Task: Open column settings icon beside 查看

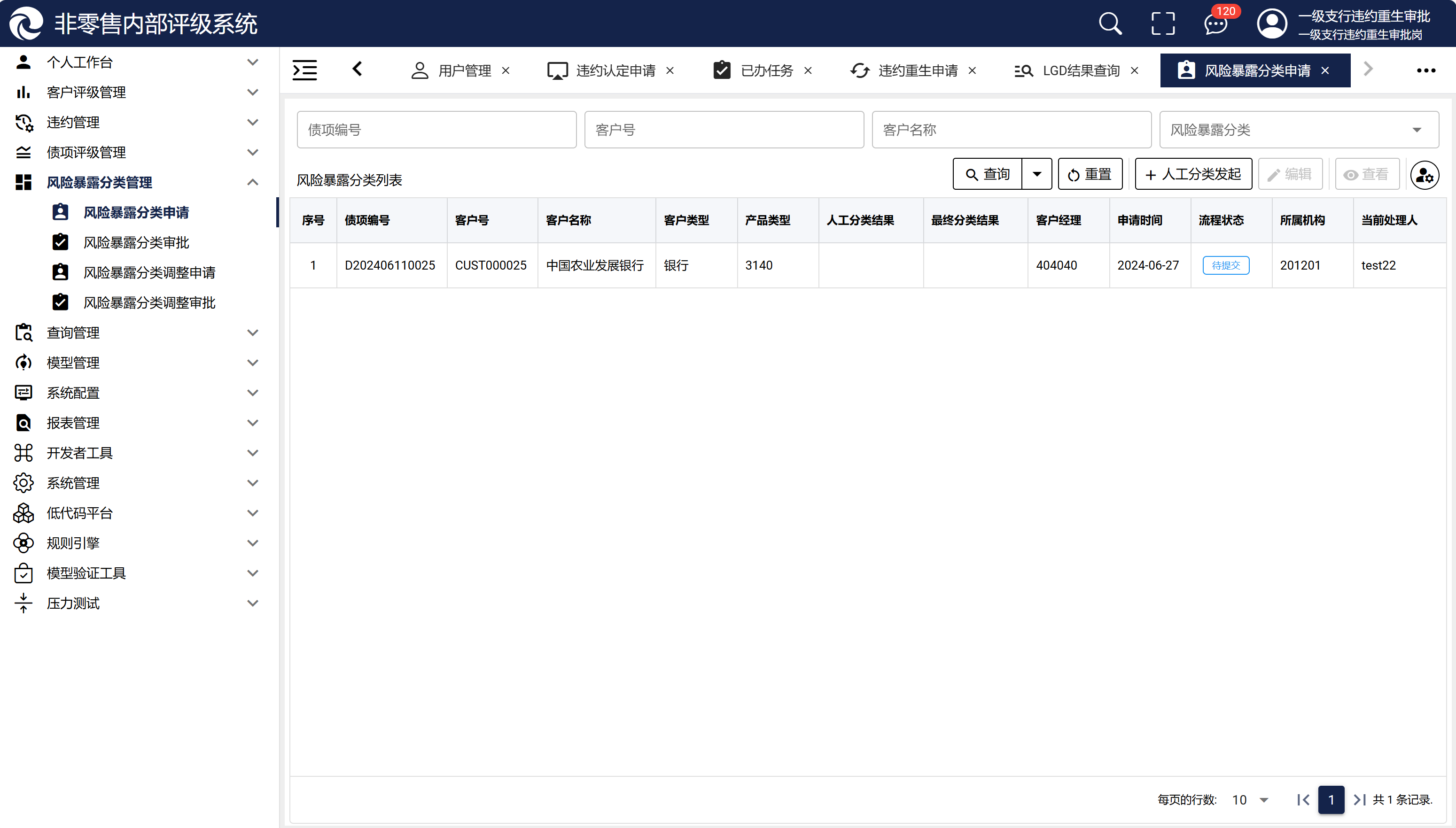Action: coord(1425,175)
